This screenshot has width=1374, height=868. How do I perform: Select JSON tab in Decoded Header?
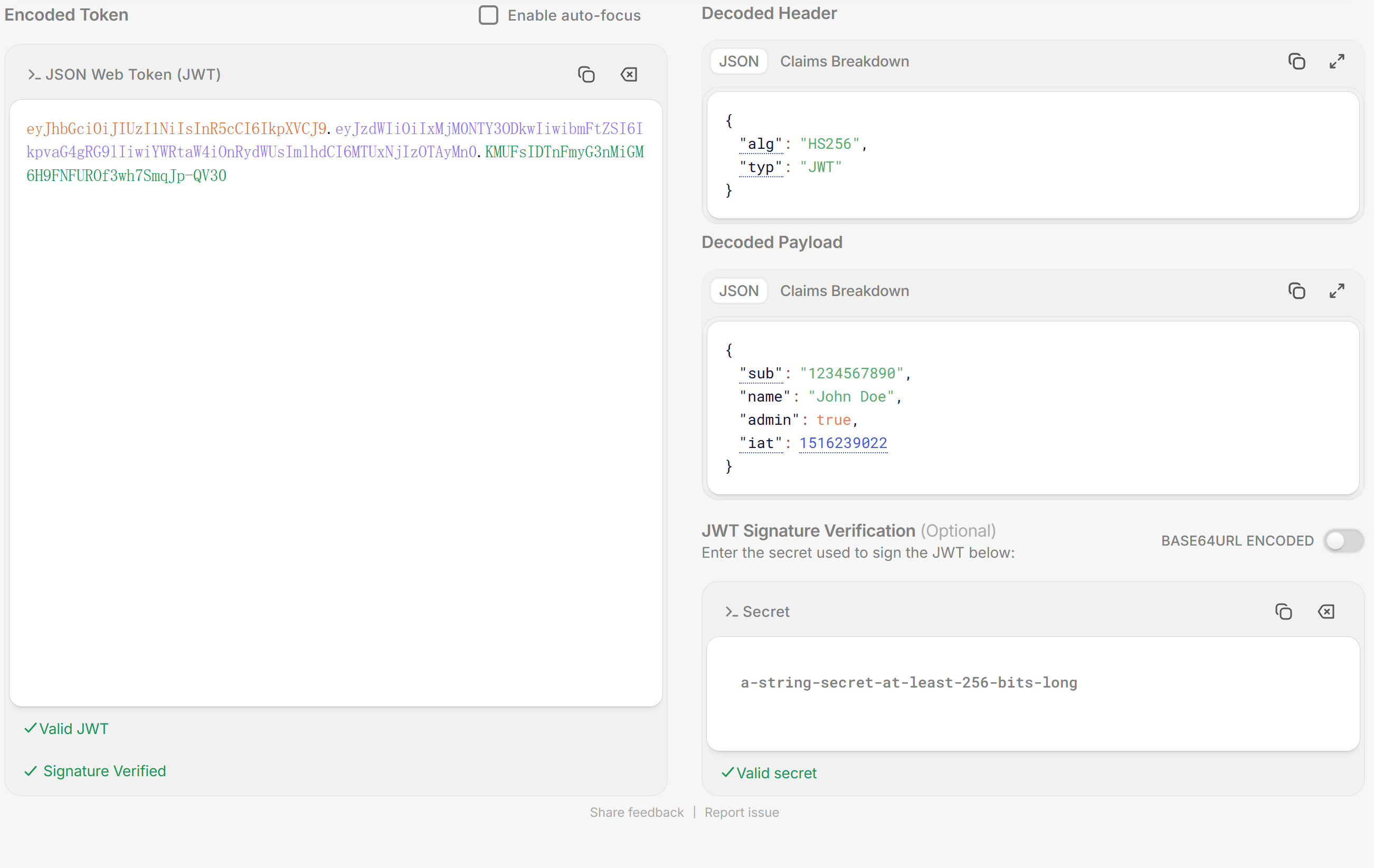pos(738,62)
